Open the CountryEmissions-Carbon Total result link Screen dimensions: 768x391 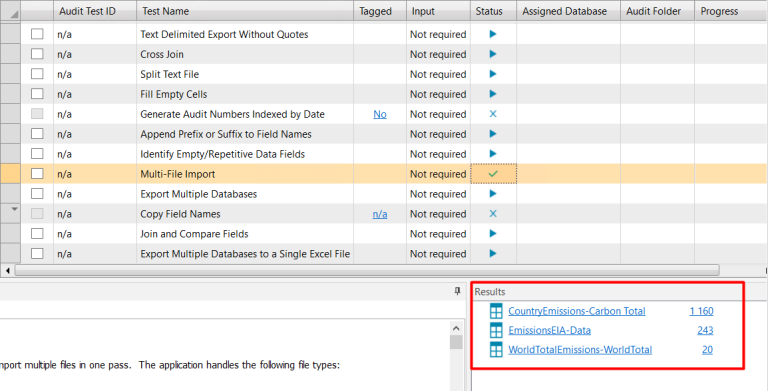tap(576, 311)
